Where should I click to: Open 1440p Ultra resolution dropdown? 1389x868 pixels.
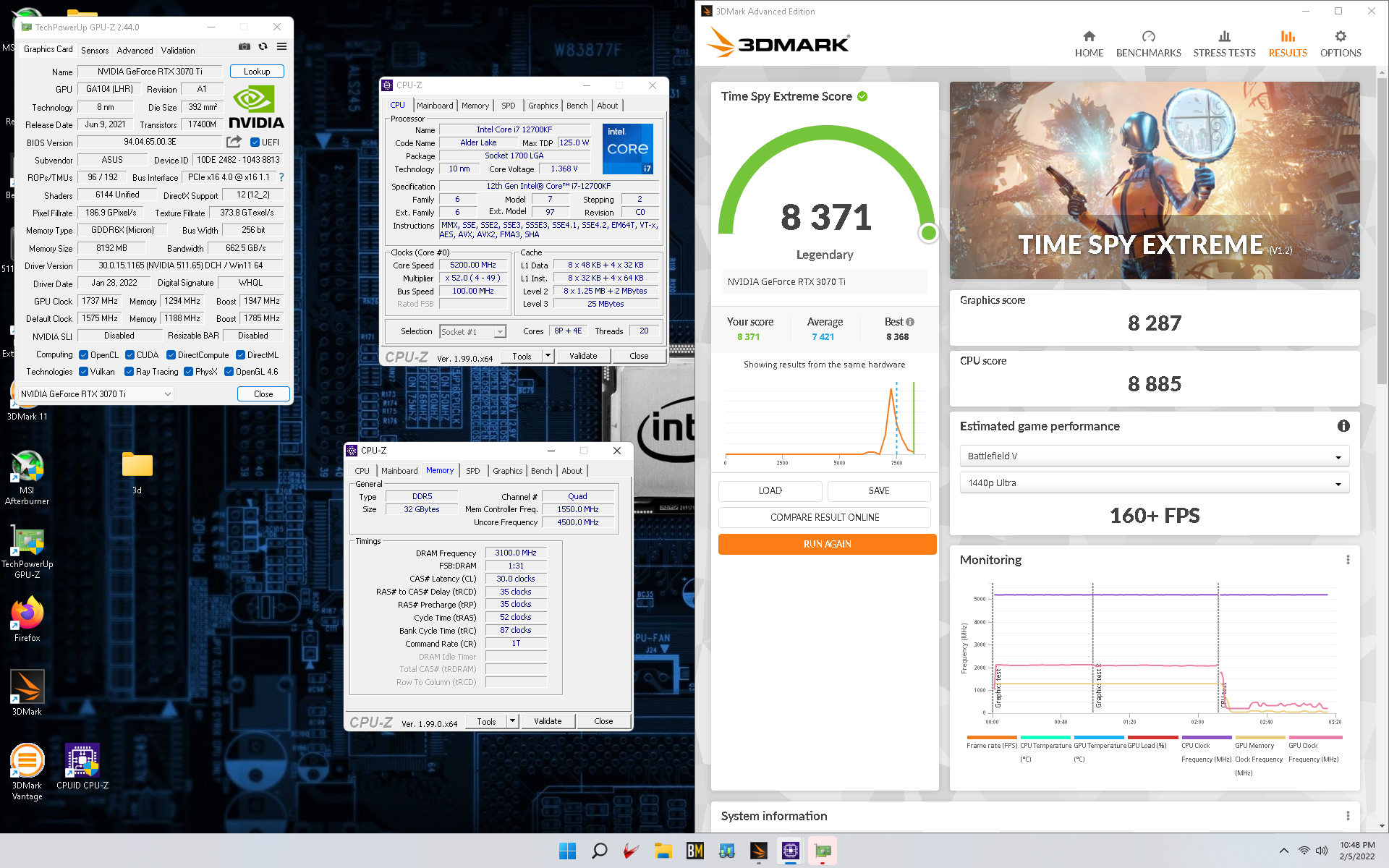(1154, 482)
